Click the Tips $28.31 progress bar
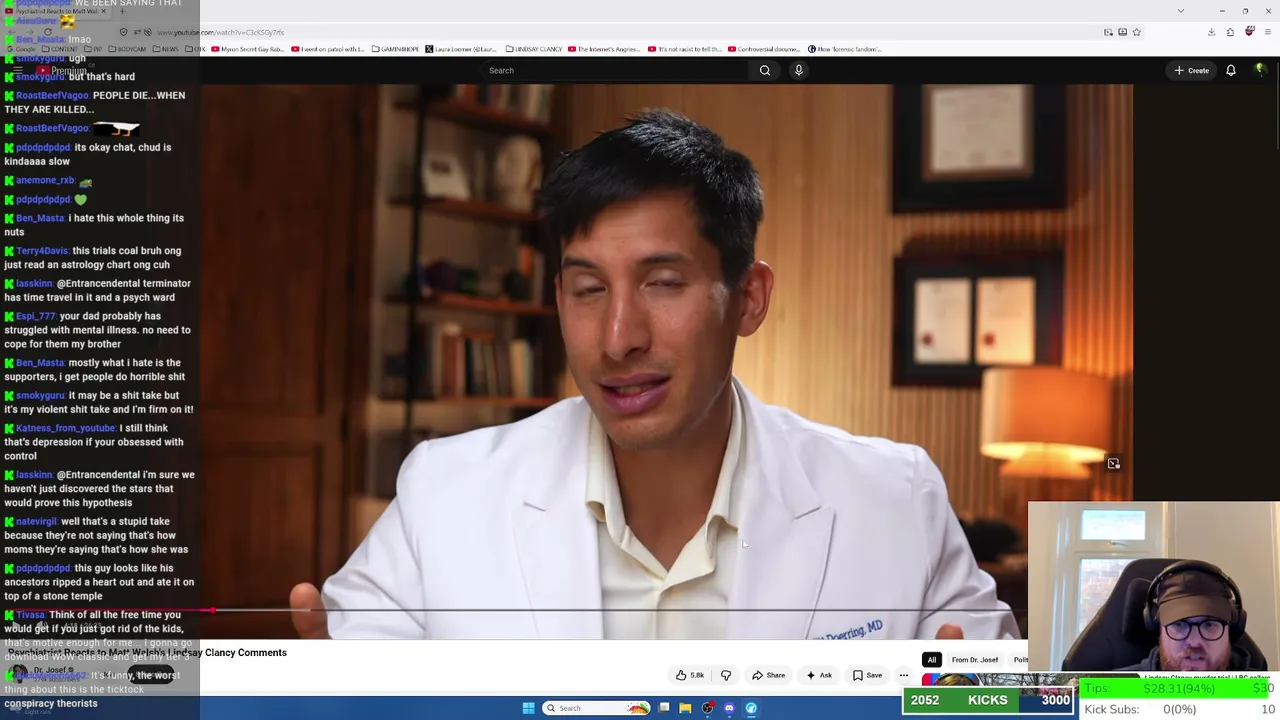1280x720 pixels. point(1179,689)
